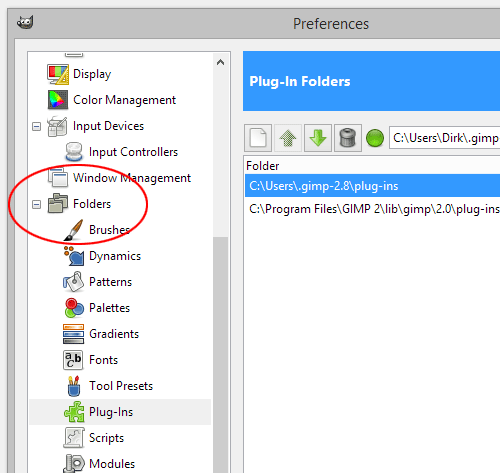The image size is (500, 473).
Task: Click the Gradients bars icon
Action: click(73, 334)
